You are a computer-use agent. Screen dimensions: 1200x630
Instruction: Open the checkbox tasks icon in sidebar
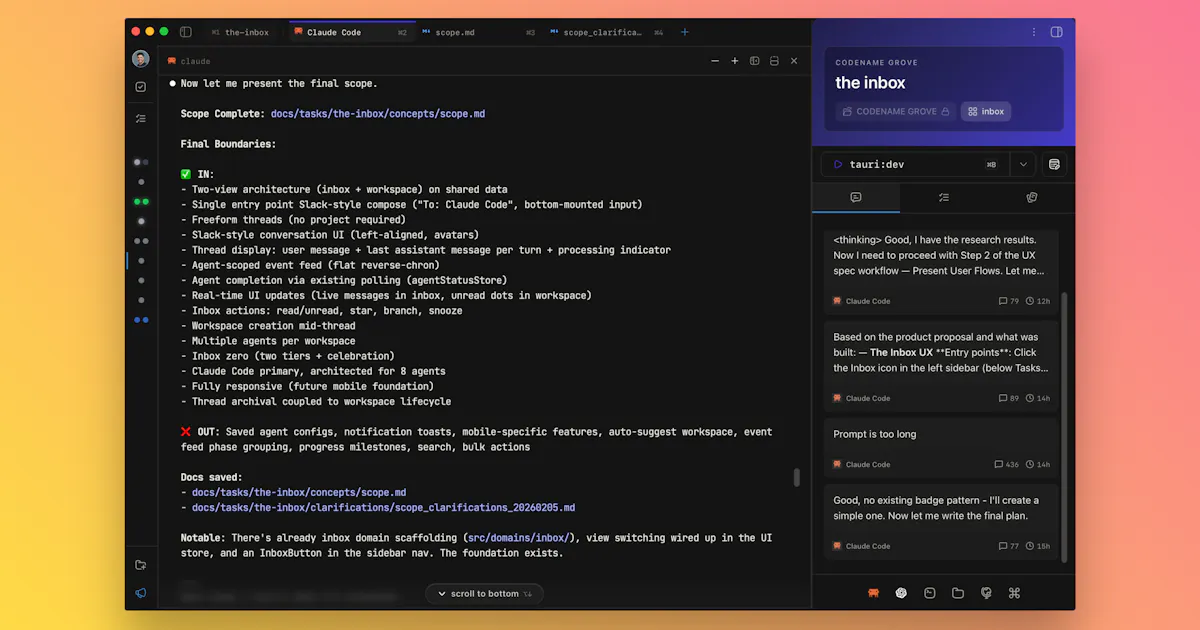tap(141, 87)
